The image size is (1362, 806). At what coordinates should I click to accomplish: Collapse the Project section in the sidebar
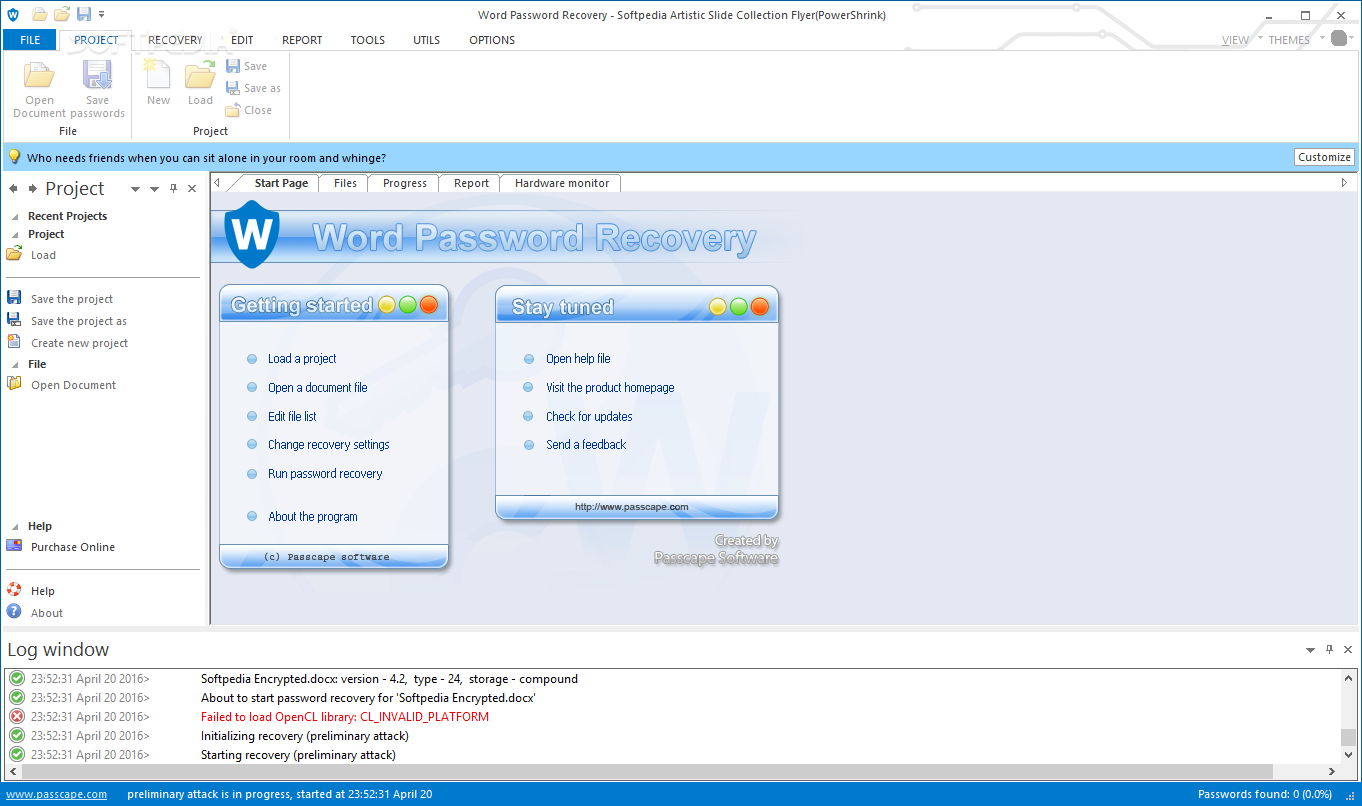click(15, 234)
